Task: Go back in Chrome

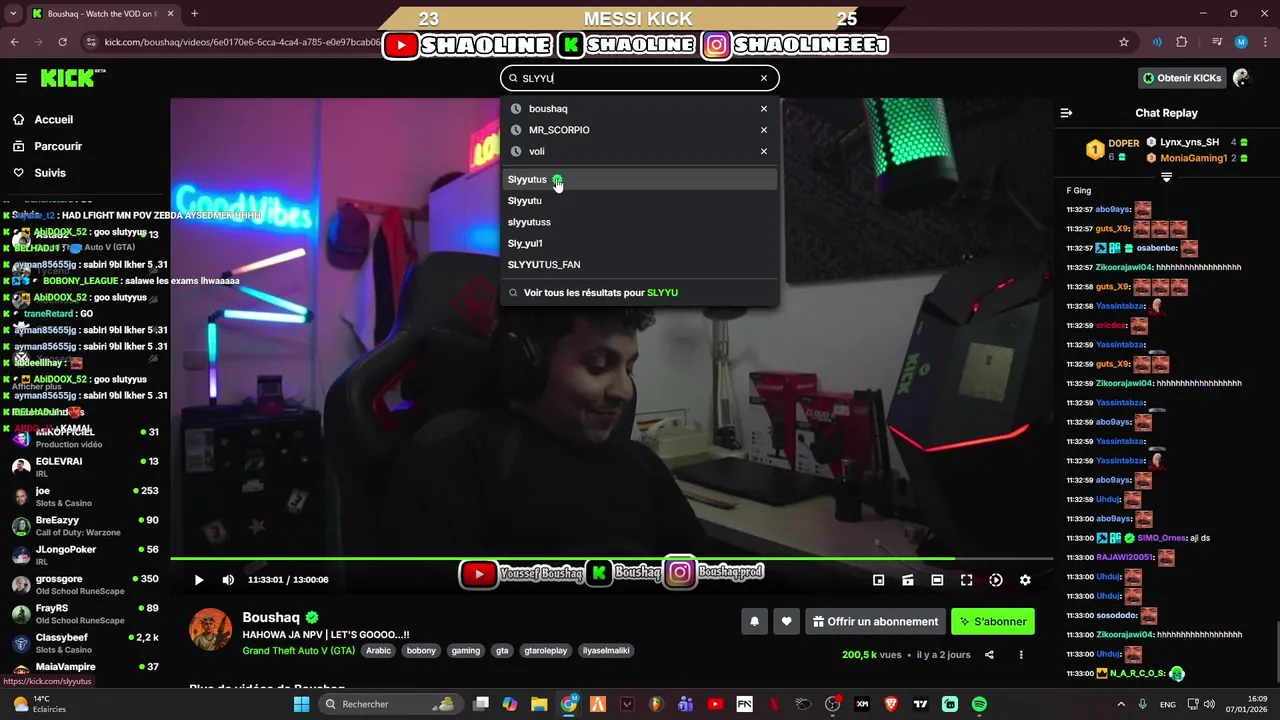Action: [x=14, y=42]
